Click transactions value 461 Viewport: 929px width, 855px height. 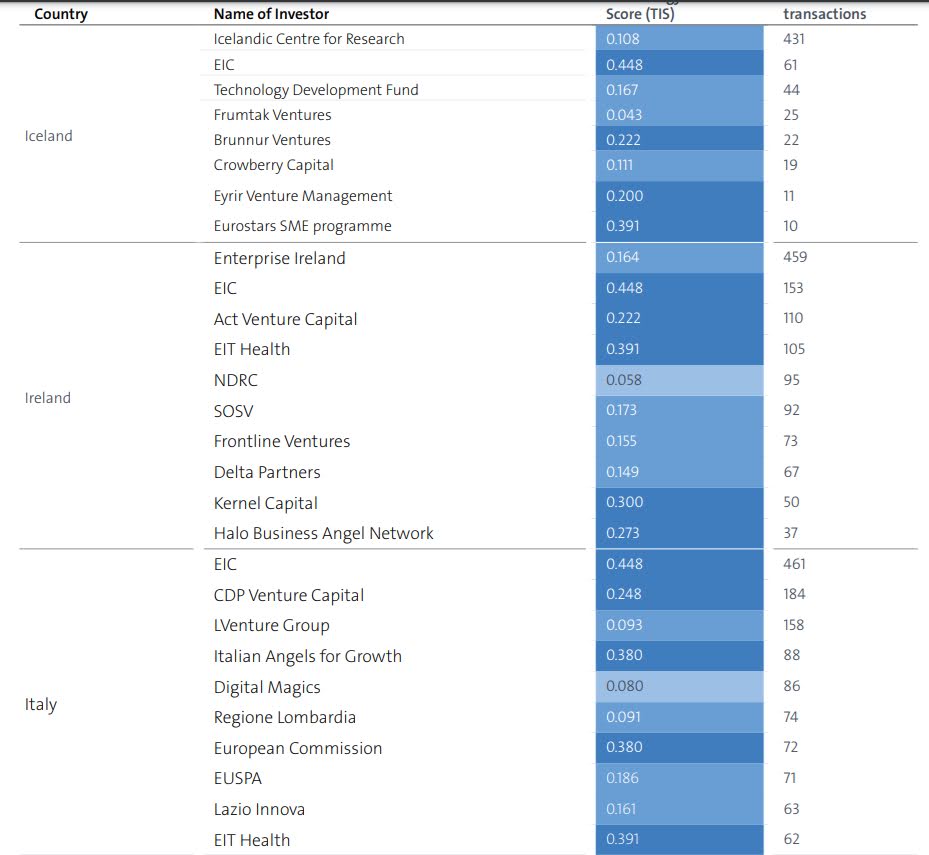[795, 564]
